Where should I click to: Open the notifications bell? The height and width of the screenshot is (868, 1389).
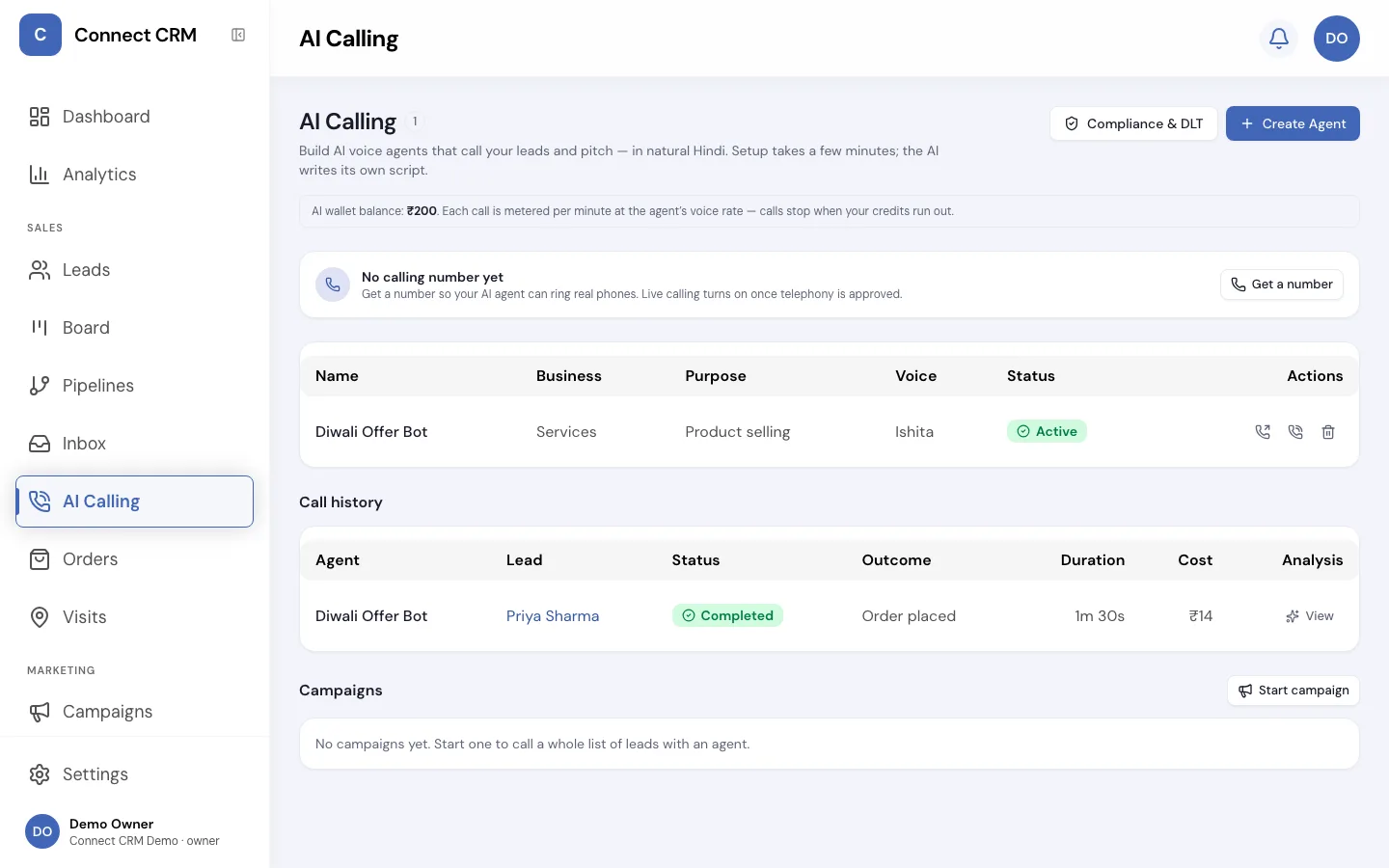click(x=1279, y=39)
